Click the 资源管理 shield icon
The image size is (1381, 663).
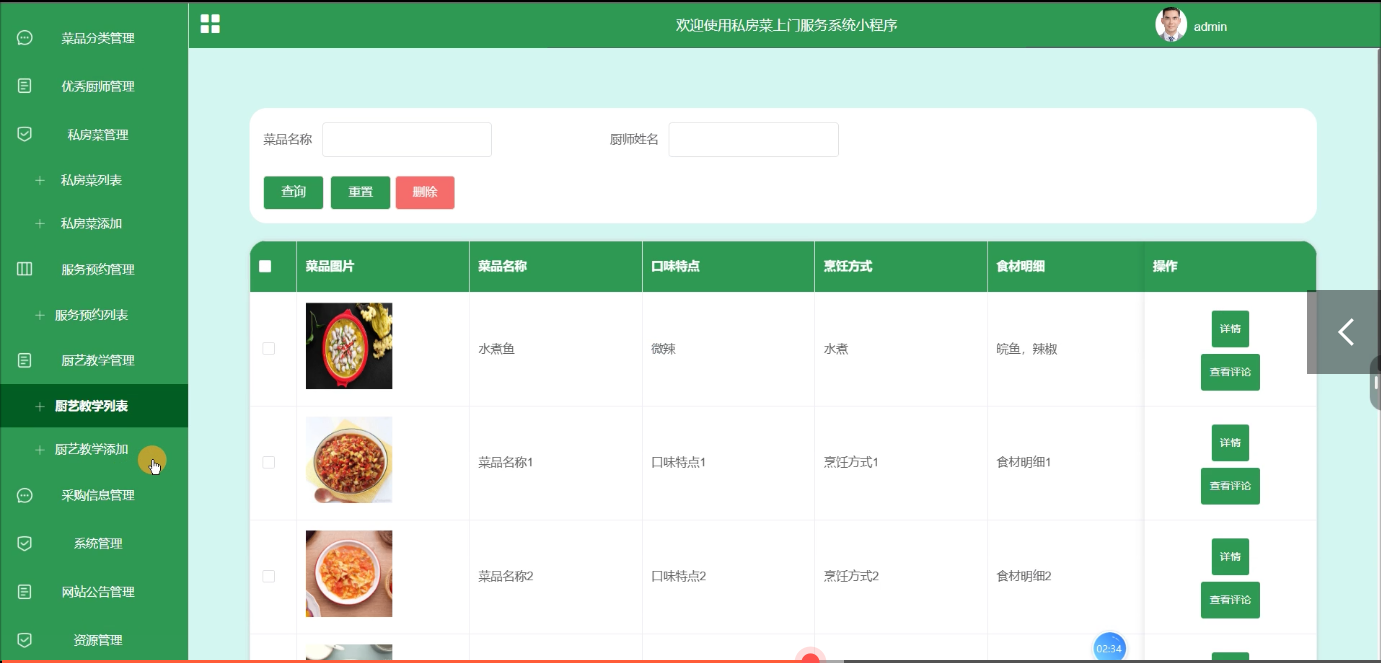[25, 639]
